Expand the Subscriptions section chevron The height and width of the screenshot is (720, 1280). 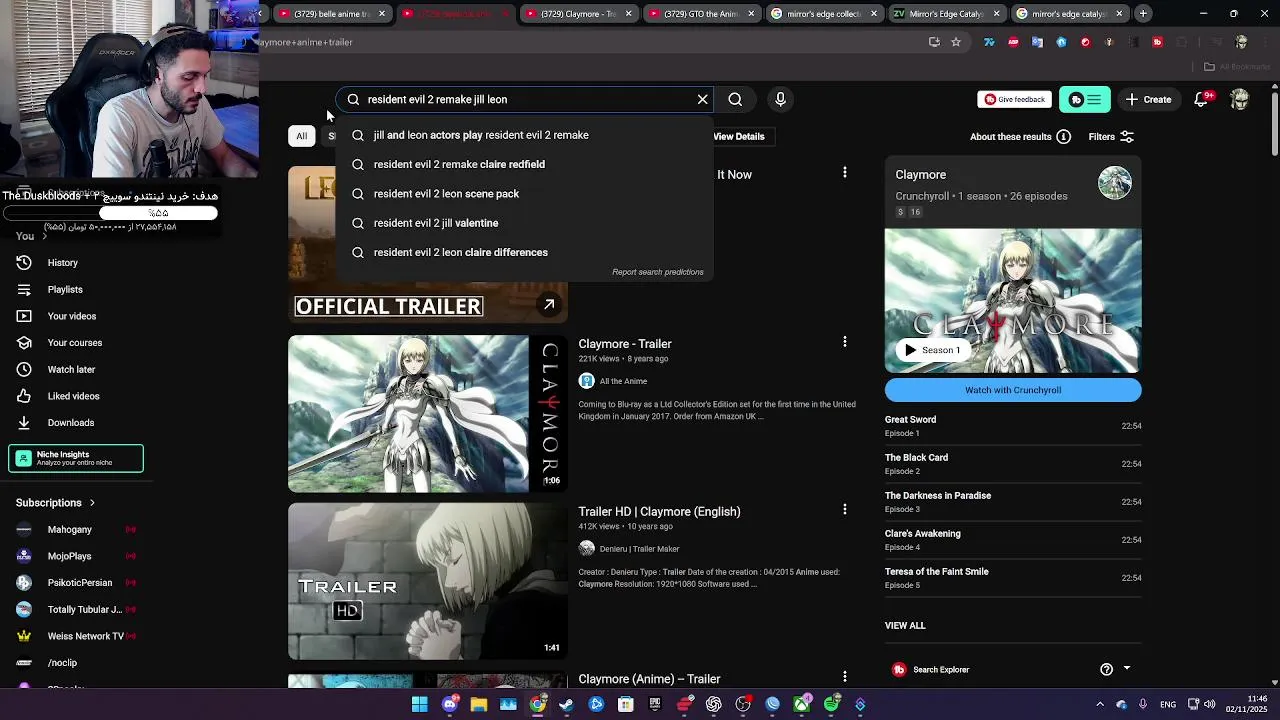point(92,503)
